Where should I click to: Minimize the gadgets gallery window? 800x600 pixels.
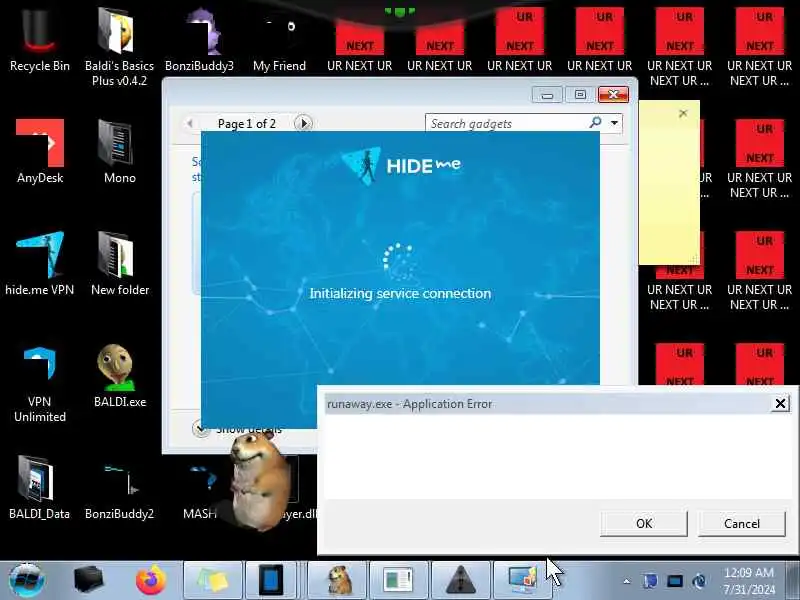[547, 94]
